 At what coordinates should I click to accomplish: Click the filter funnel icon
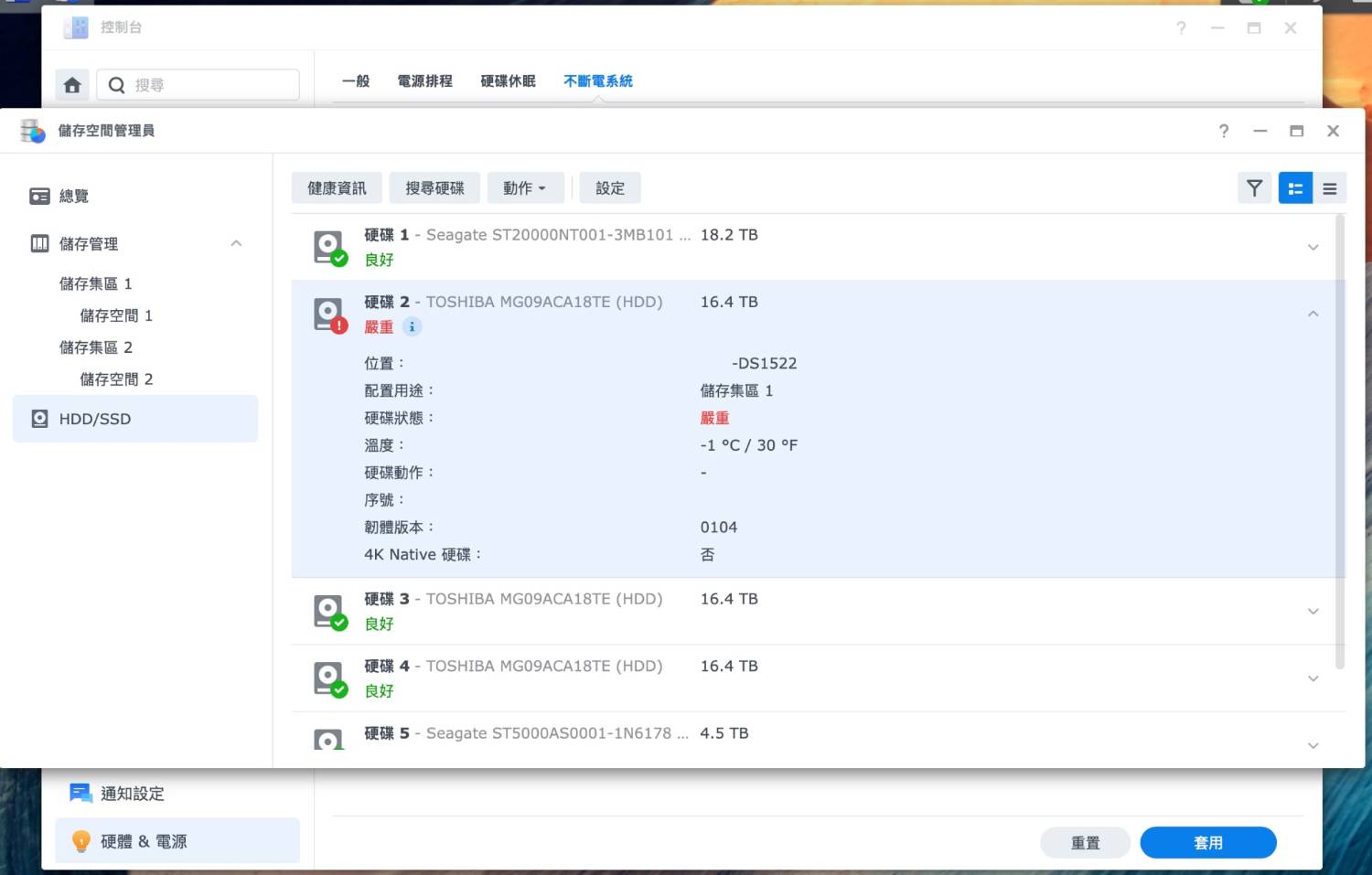coord(1254,188)
